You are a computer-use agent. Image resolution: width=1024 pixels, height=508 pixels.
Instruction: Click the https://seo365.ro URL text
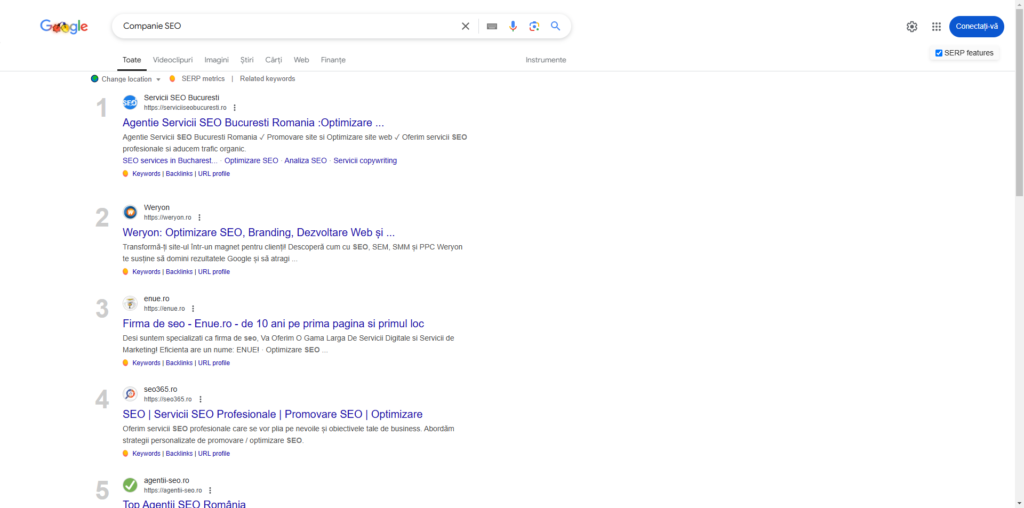pyautogui.click(x=168, y=399)
